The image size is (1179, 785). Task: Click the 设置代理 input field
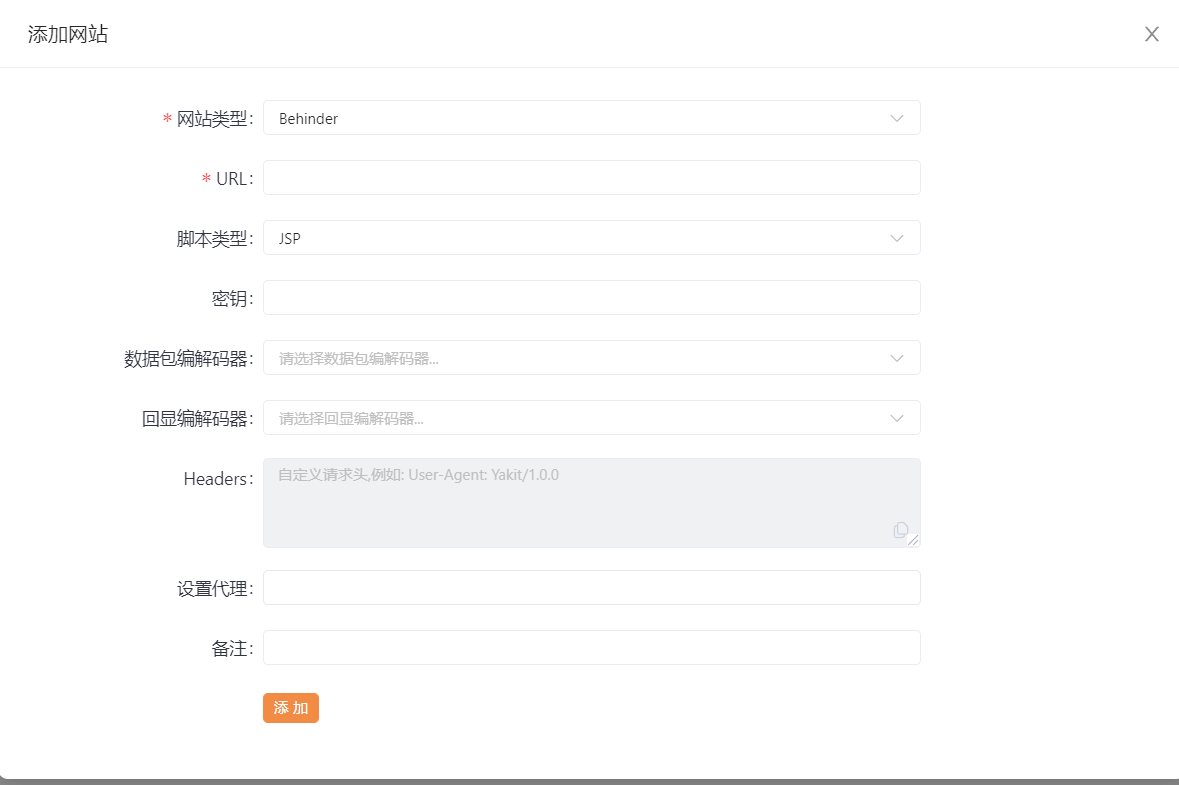pos(590,587)
